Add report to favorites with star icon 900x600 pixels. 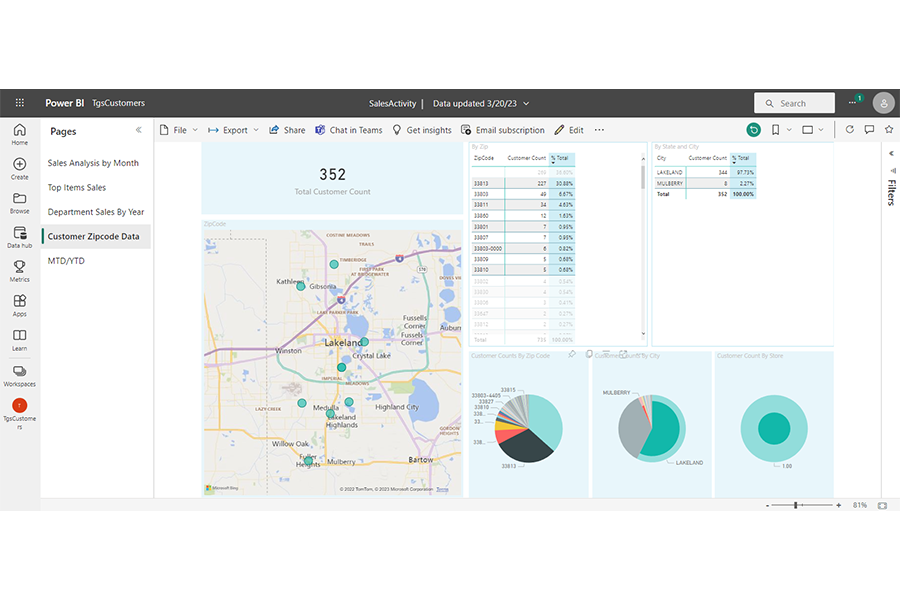click(888, 130)
